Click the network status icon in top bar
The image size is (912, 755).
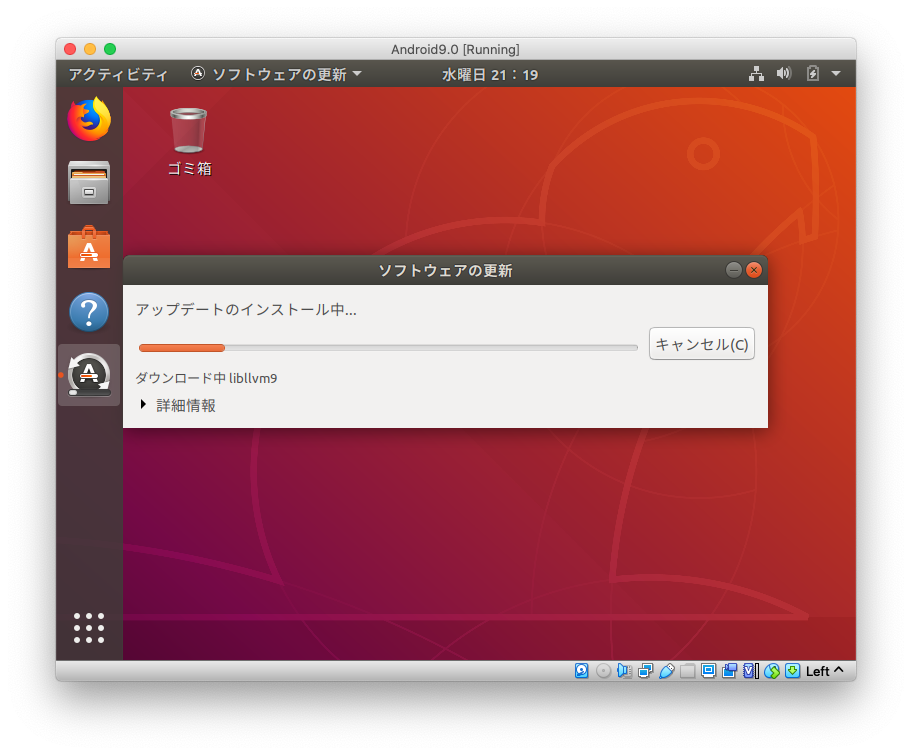756,74
